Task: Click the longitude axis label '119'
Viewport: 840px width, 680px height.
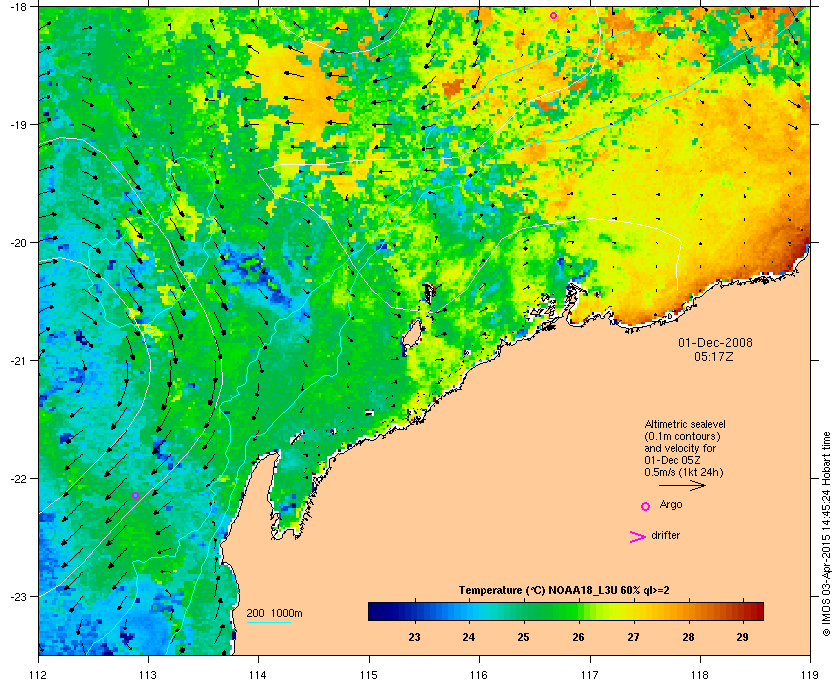Action: 810,674
